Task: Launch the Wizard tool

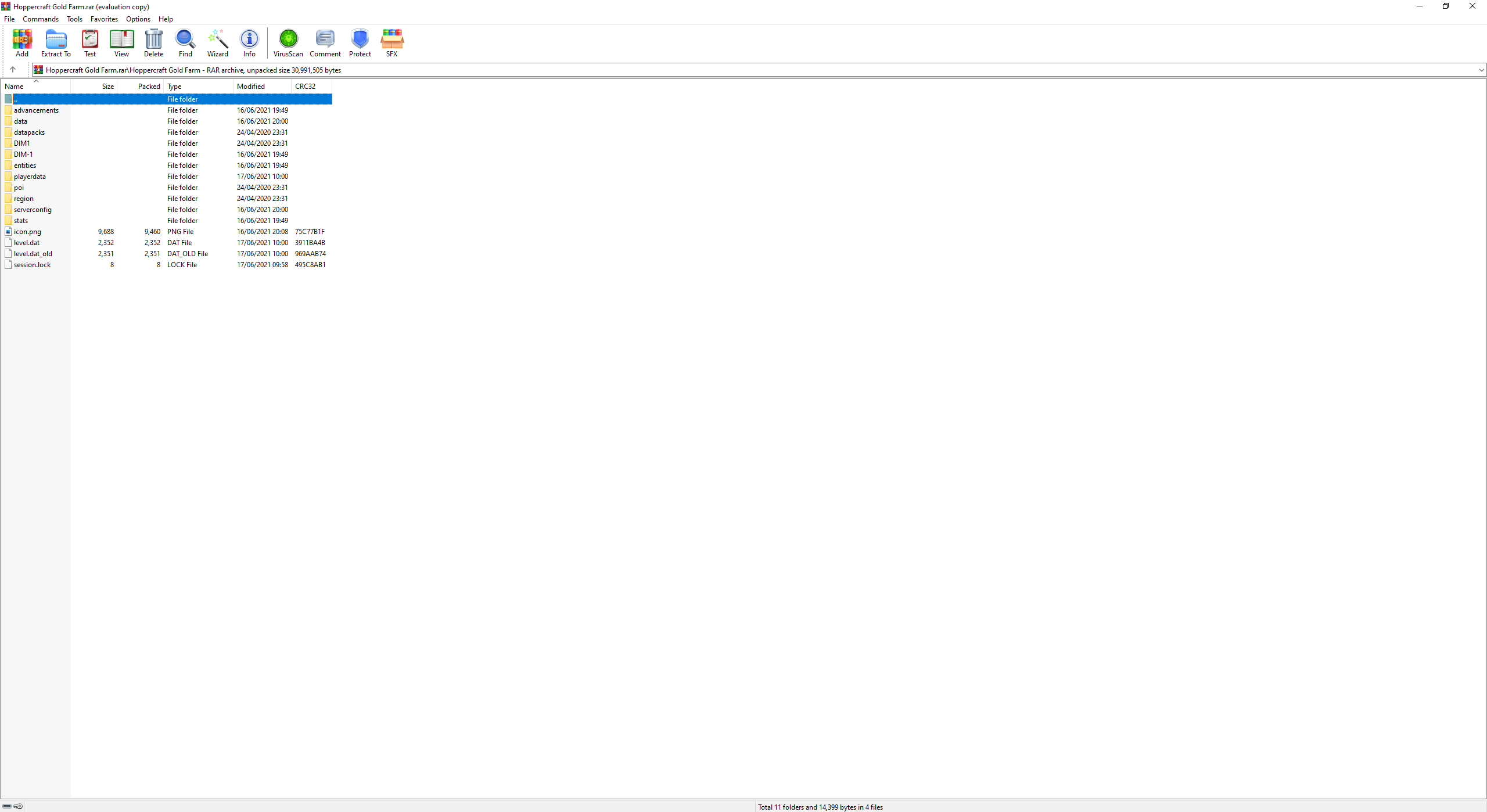Action: click(218, 43)
